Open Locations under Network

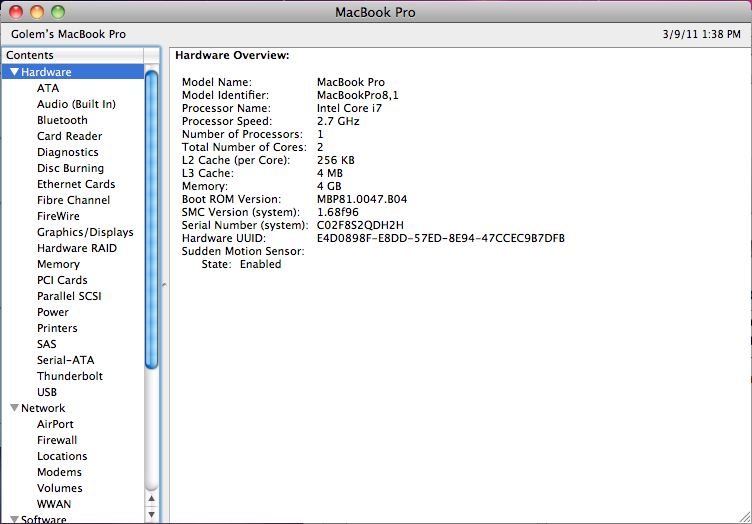tap(62, 456)
